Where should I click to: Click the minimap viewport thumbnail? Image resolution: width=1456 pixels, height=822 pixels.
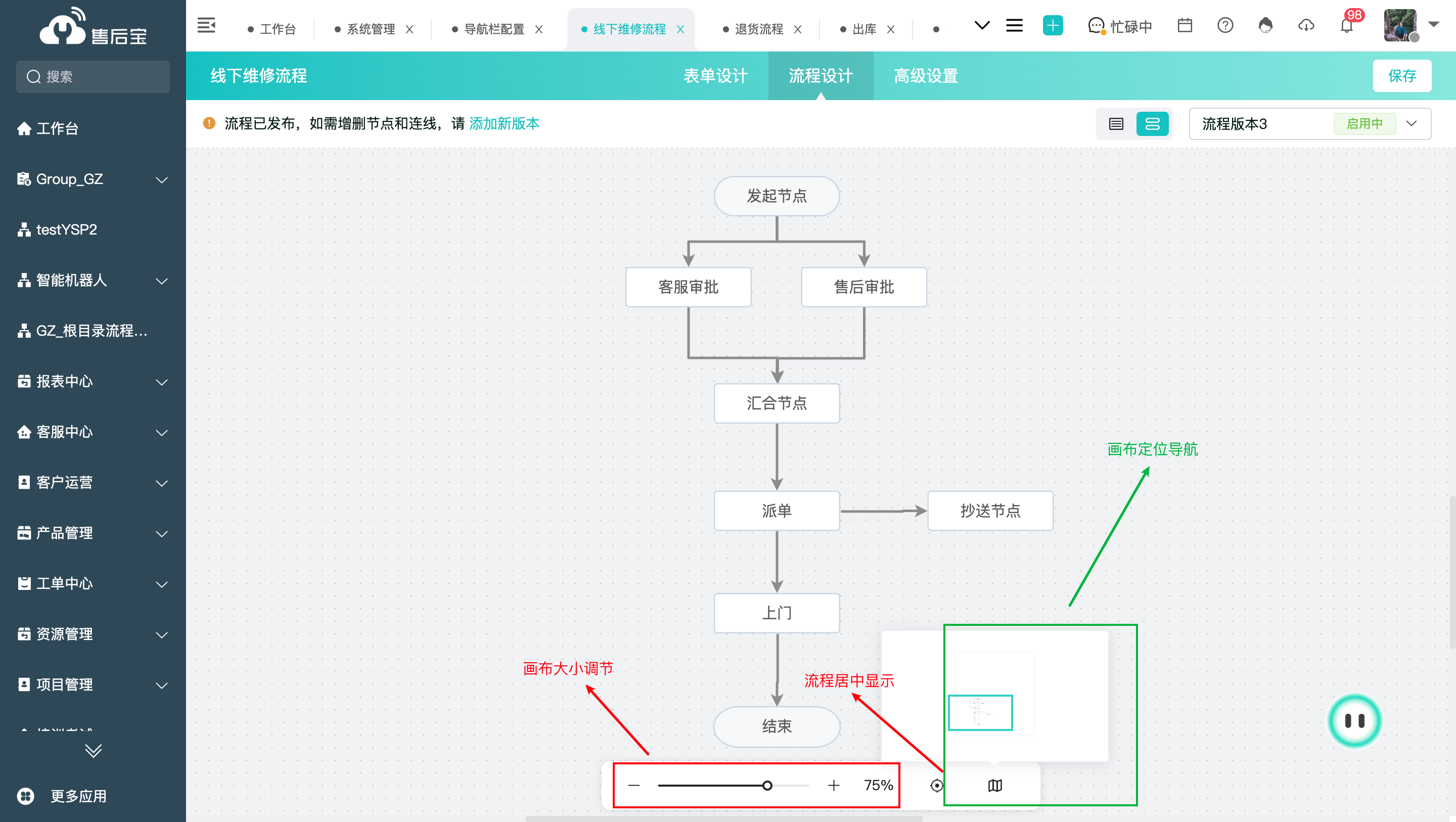(x=980, y=713)
